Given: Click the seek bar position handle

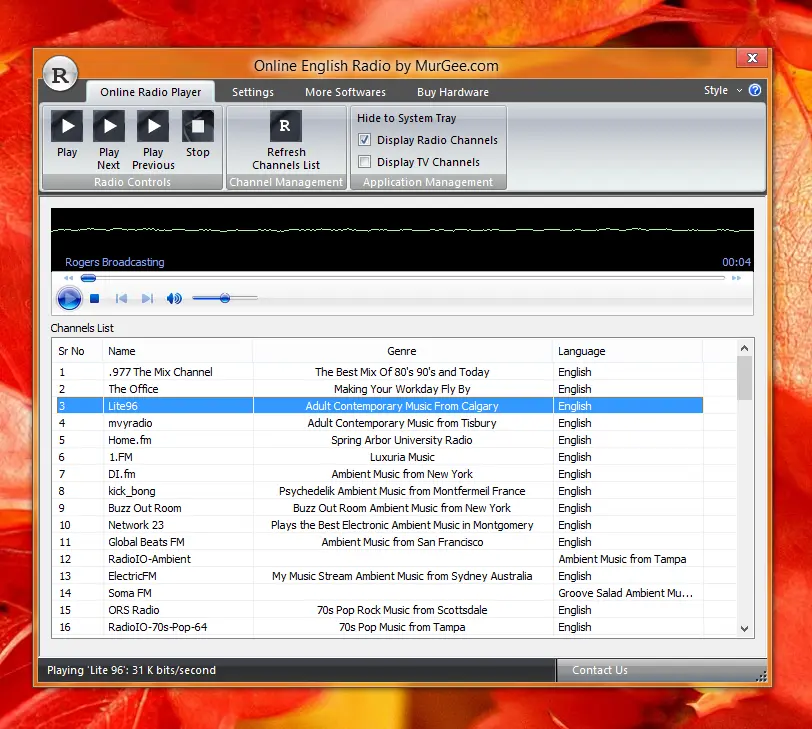Looking at the screenshot, I should [89, 278].
